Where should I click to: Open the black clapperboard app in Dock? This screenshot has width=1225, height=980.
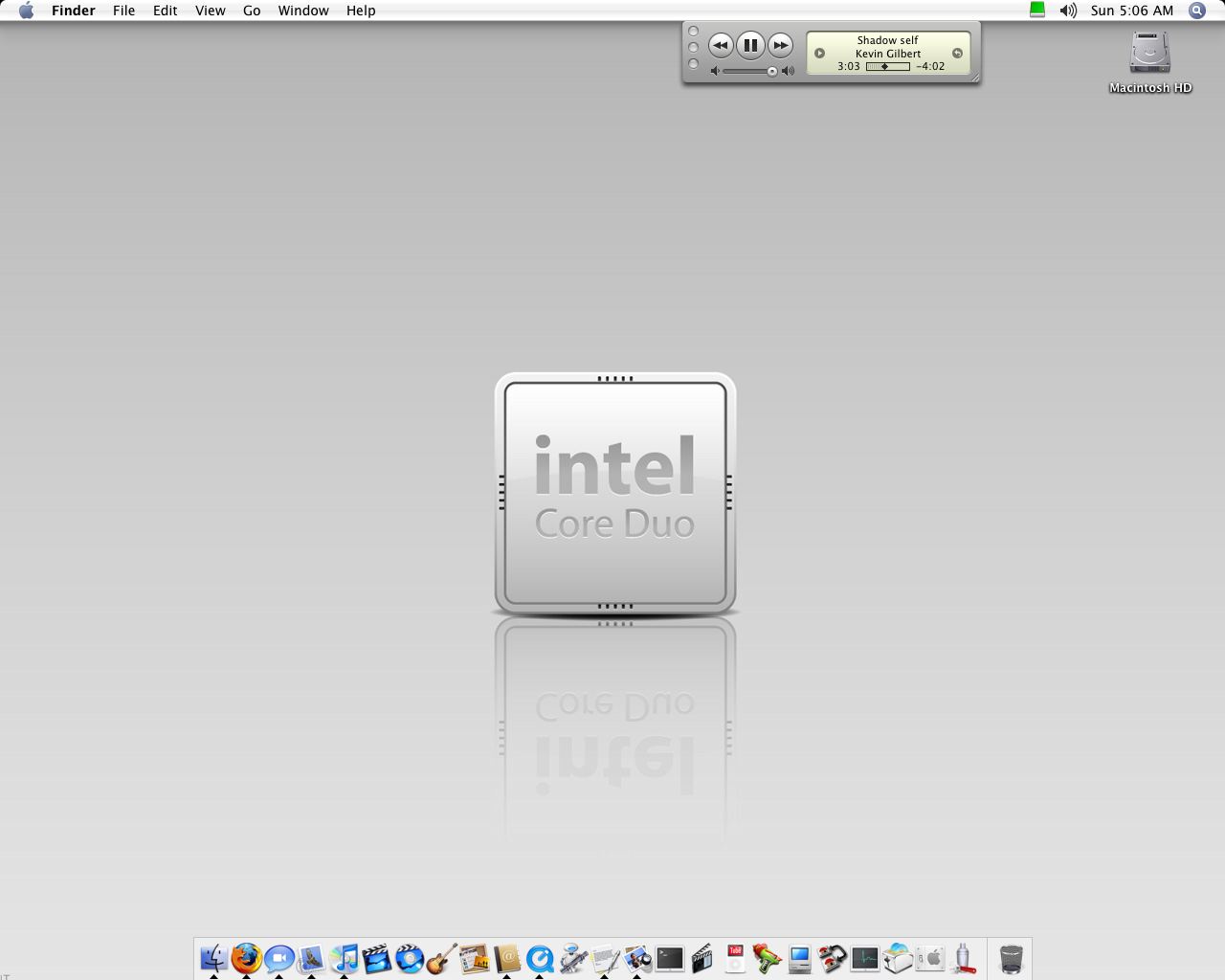(x=702, y=957)
